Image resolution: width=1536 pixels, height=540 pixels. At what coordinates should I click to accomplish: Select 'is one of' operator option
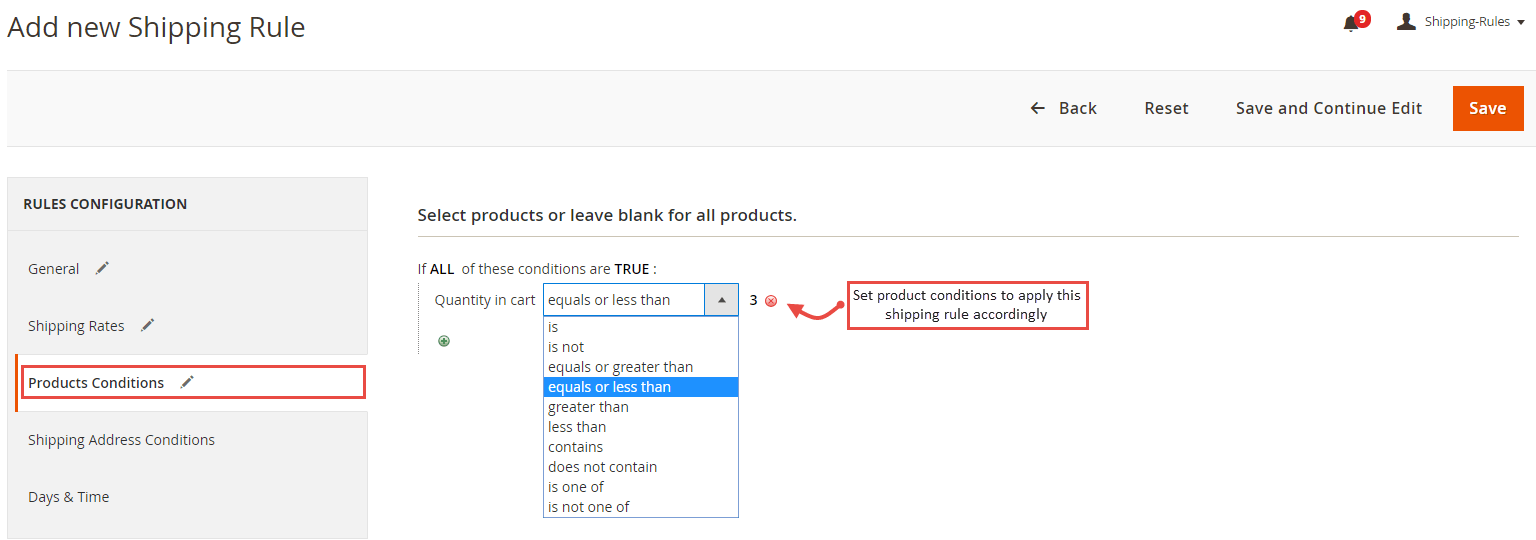641,487
